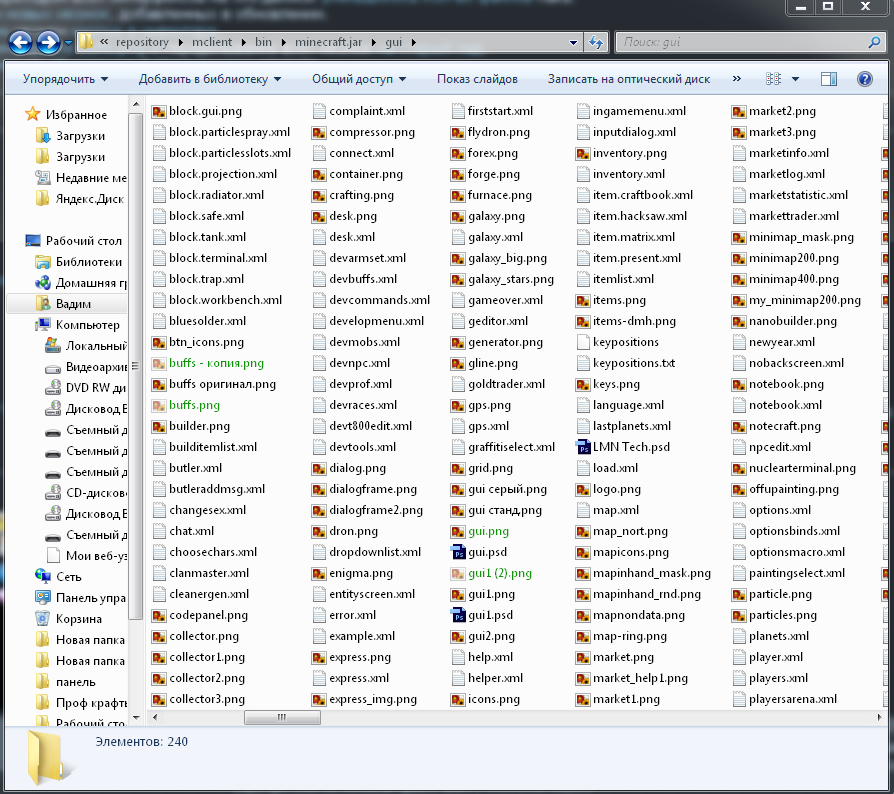Screen dimensions: 894x794
Task: Select the LMN Tech.psd Photoshop file
Action: tap(629, 447)
